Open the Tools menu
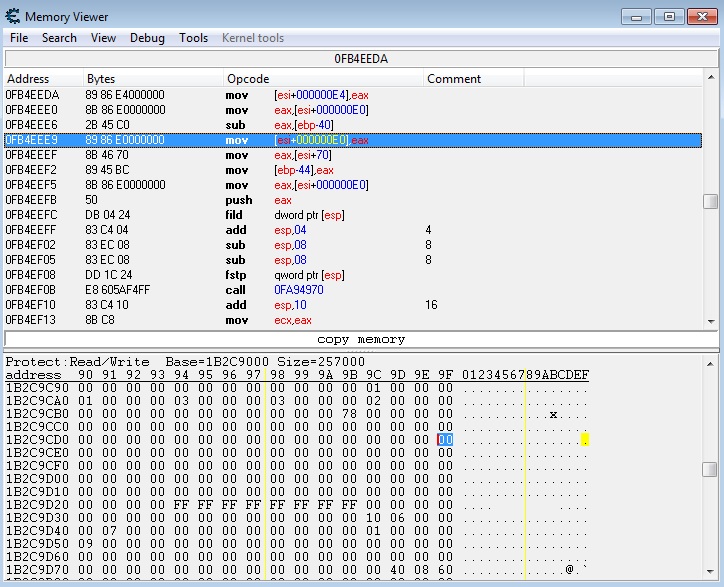 click(193, 38)
